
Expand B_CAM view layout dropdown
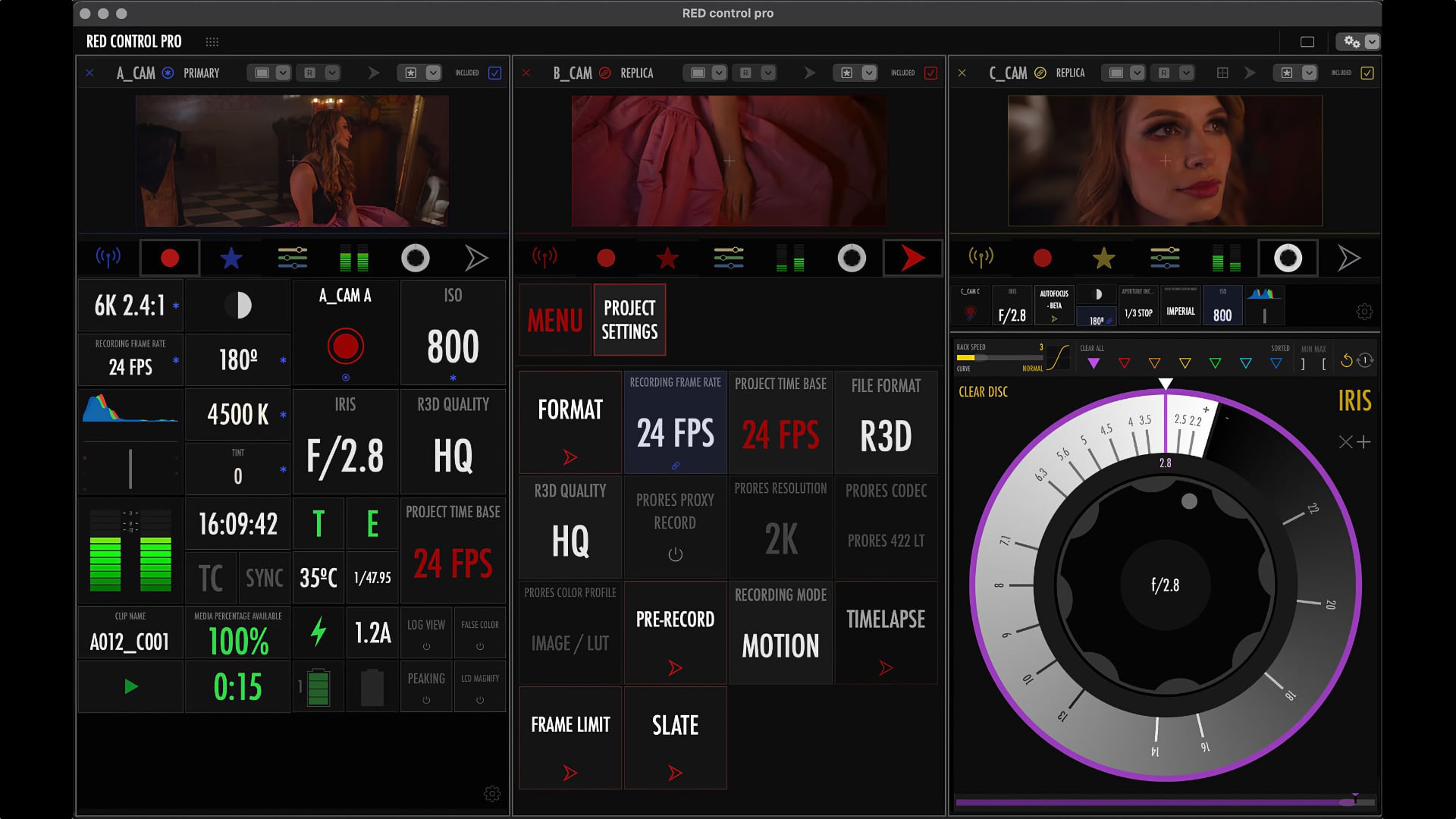point(719,73)
